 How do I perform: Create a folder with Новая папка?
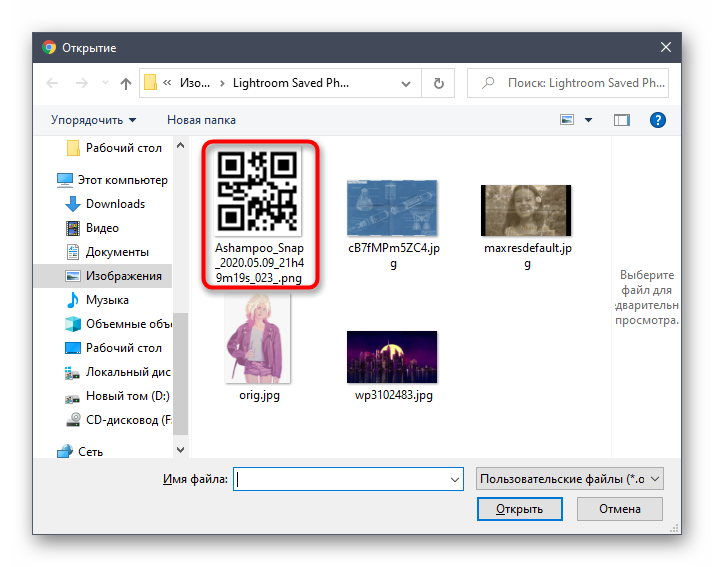pyautogui.click(x=201, y=120)
